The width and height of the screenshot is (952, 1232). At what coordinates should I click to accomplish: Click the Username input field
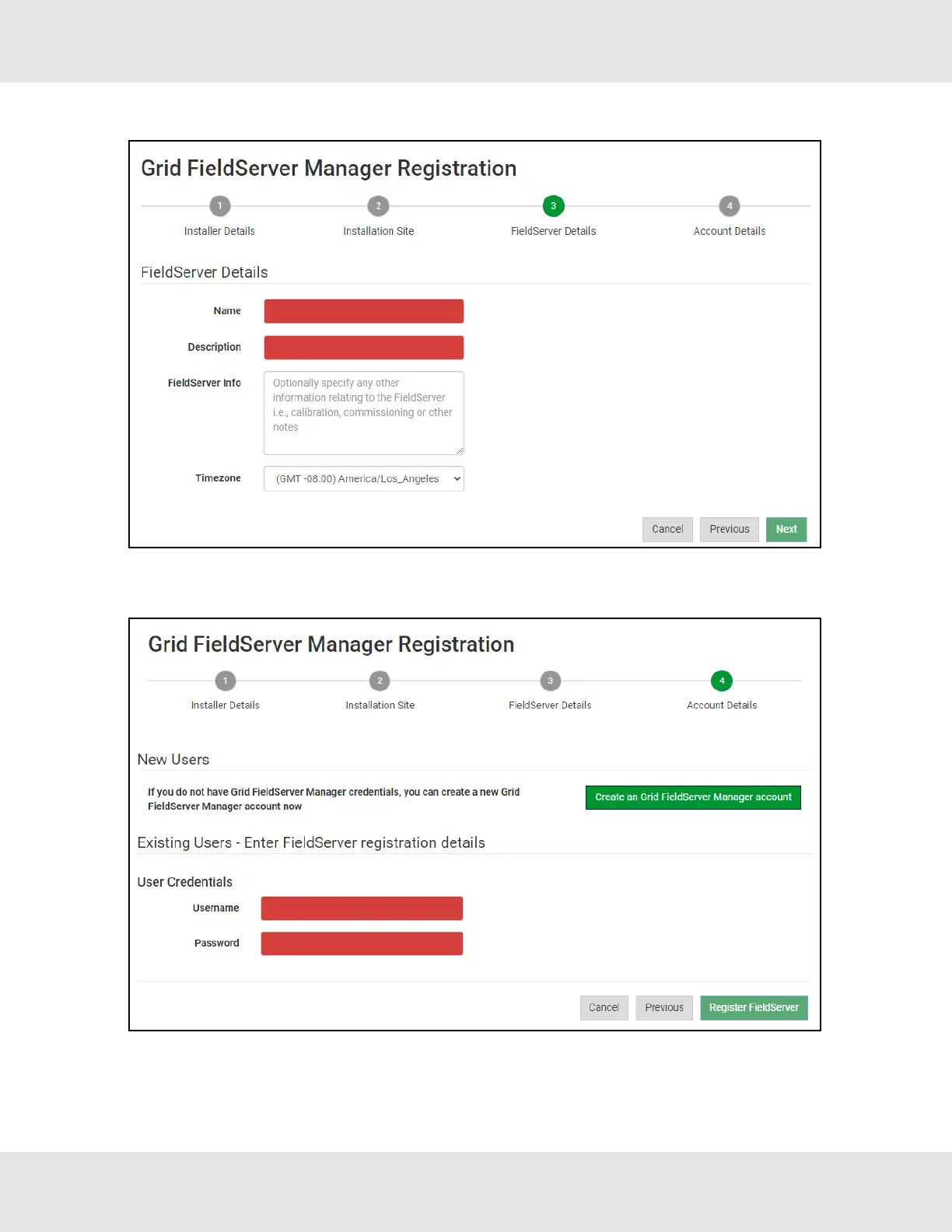coord(362,908)
